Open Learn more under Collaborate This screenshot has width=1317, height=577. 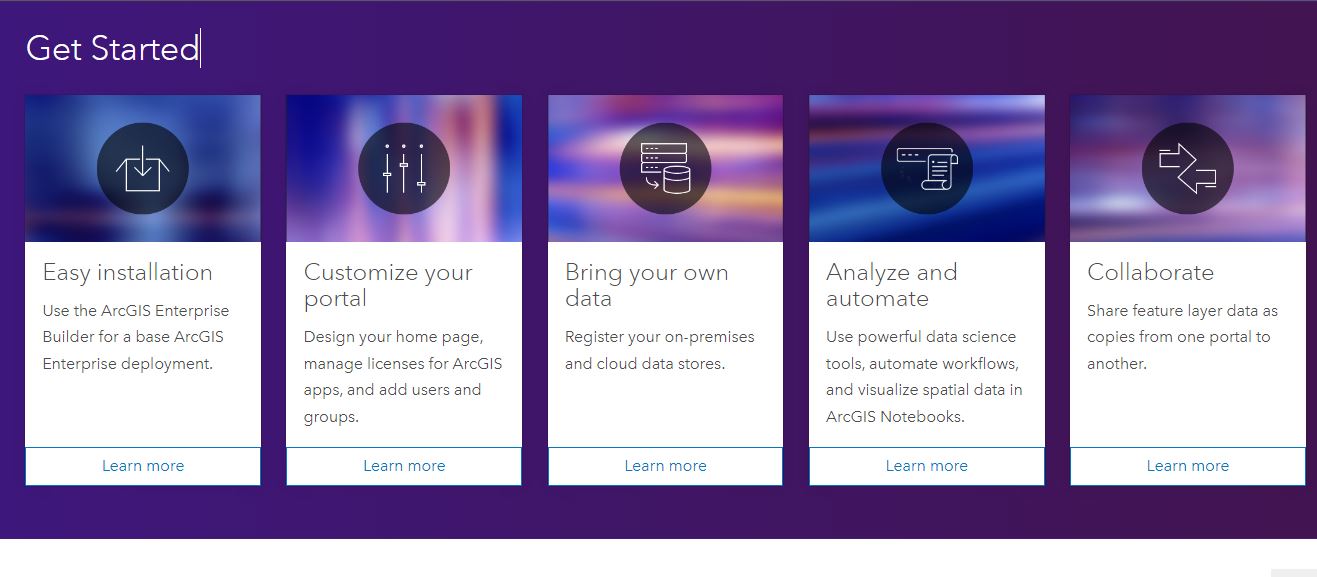[x=1187, y=465]
